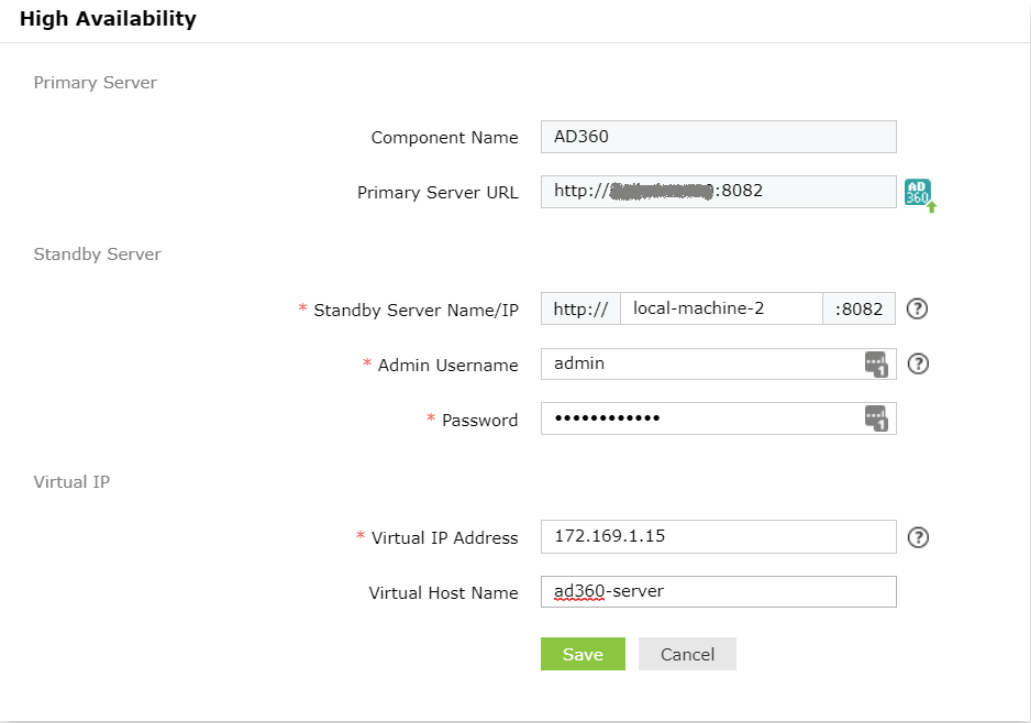
Task: Open help icon for Standby Server Name/IP
Action: pyautogui.click(x=917, y=308)
